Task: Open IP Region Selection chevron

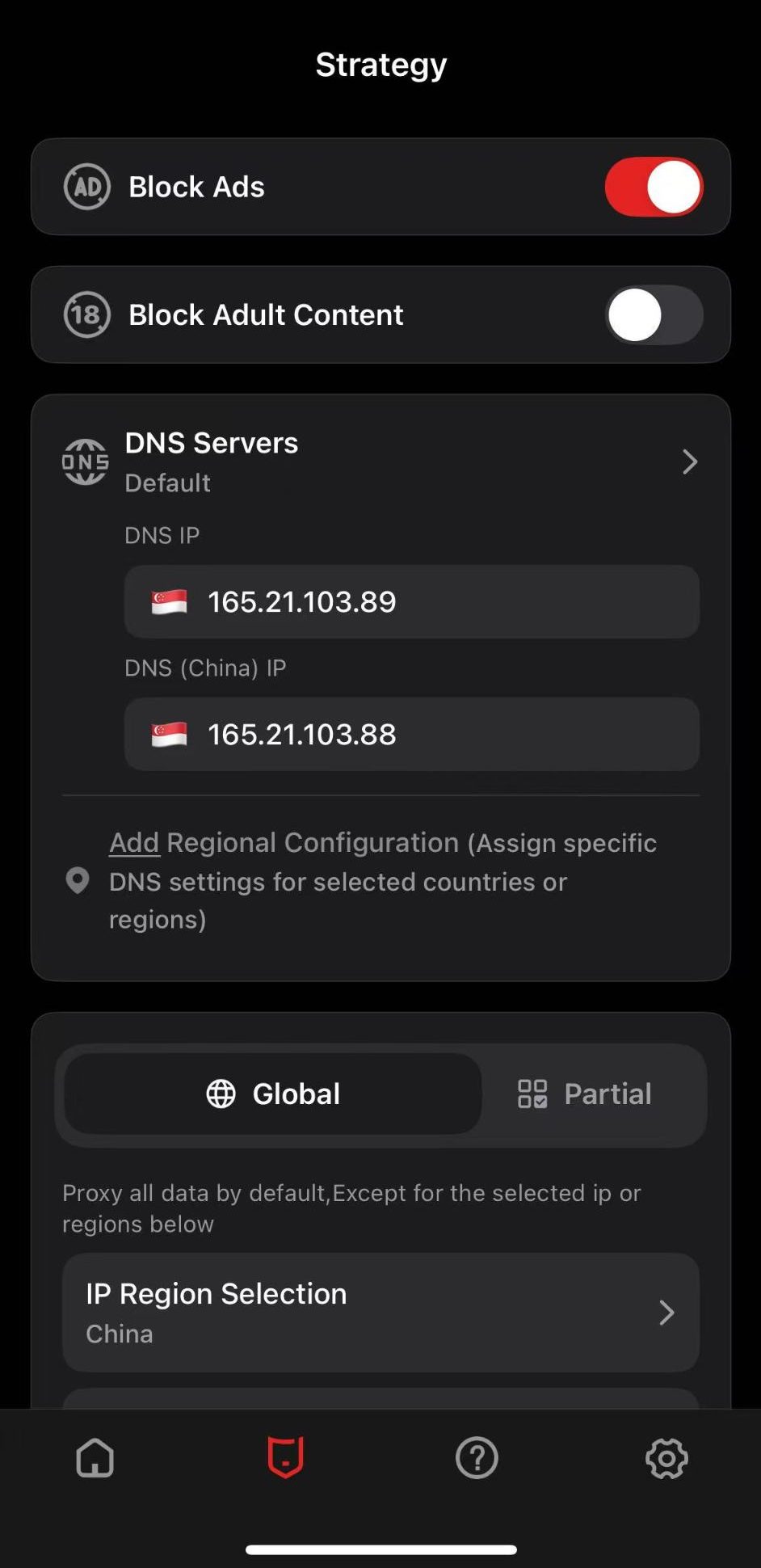Action: 666,1313
